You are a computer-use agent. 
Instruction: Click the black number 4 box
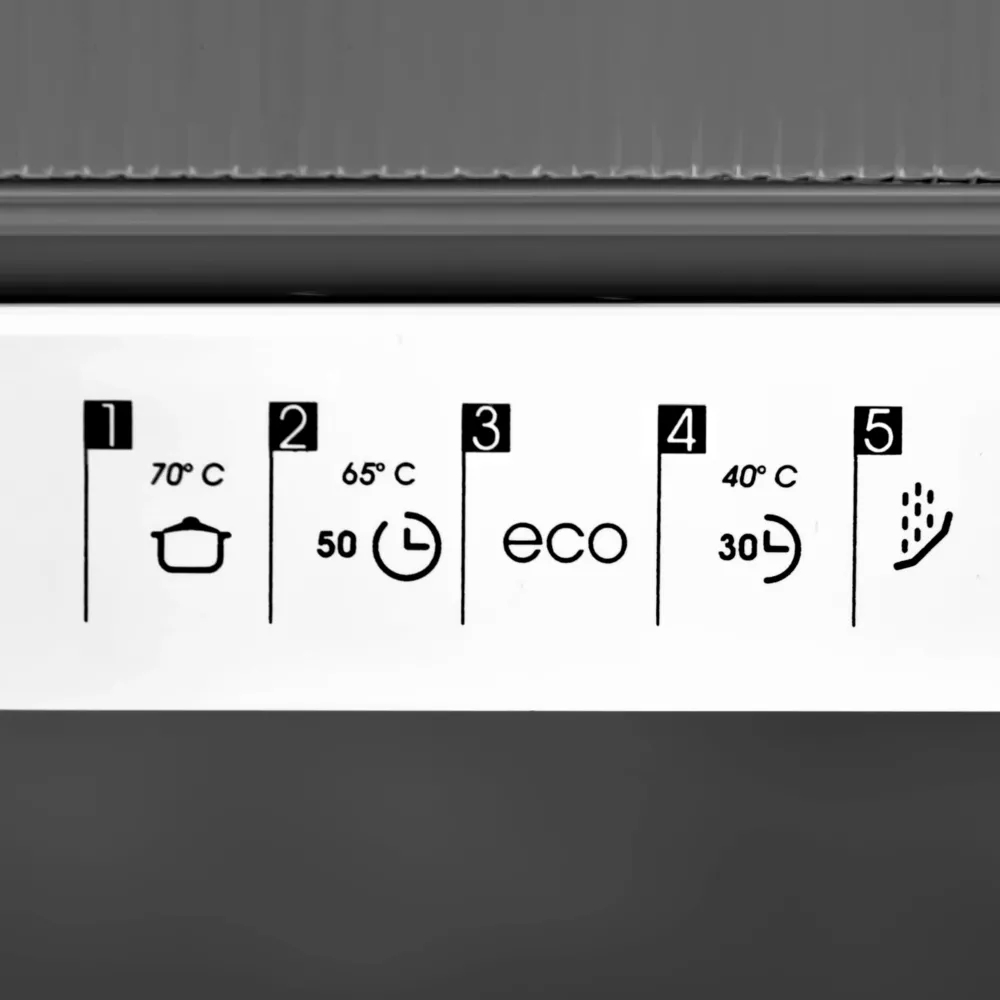tap(682, 429)
